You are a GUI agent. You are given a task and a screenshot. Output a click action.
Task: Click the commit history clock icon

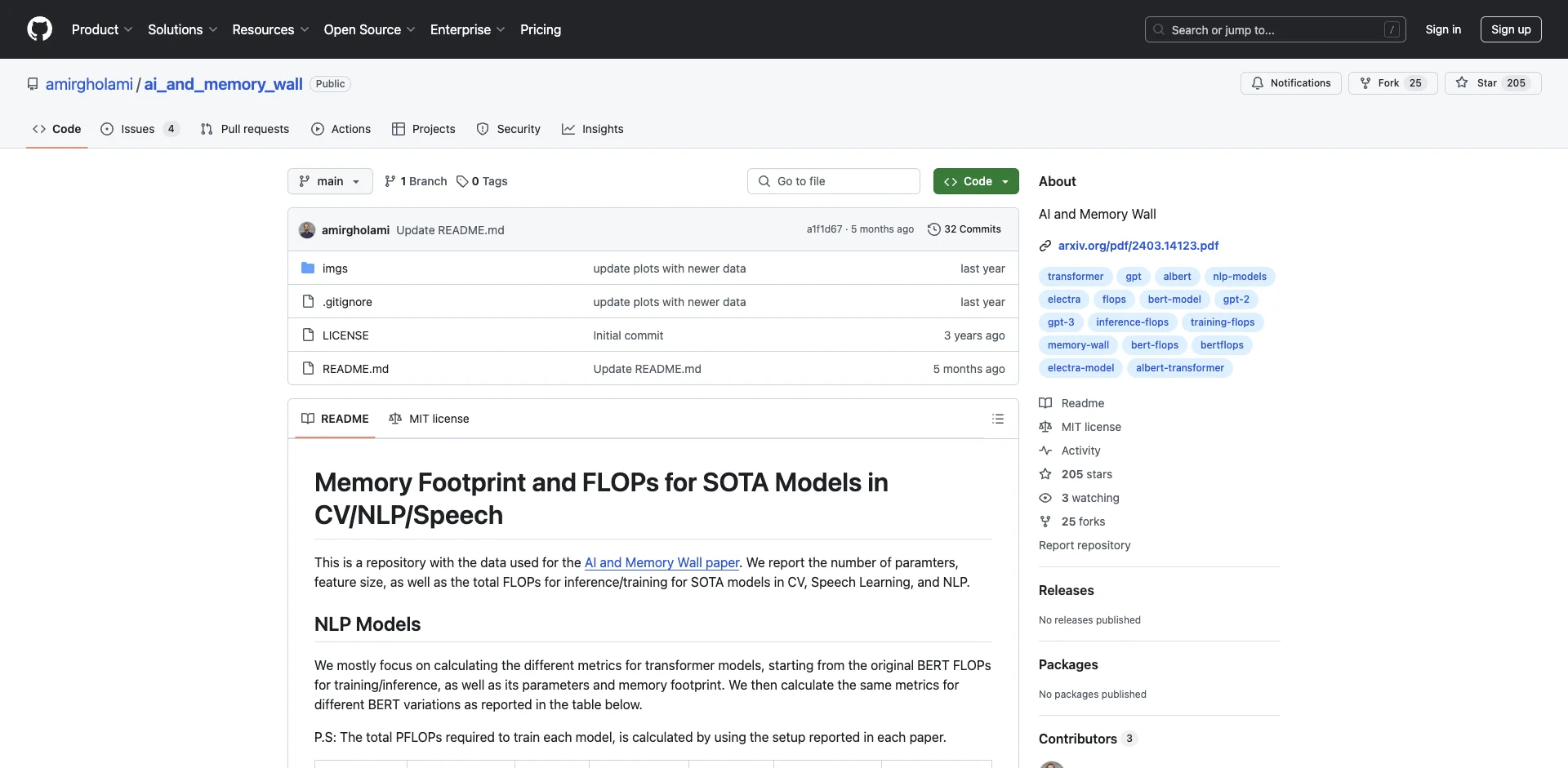(x=934, y=229)
